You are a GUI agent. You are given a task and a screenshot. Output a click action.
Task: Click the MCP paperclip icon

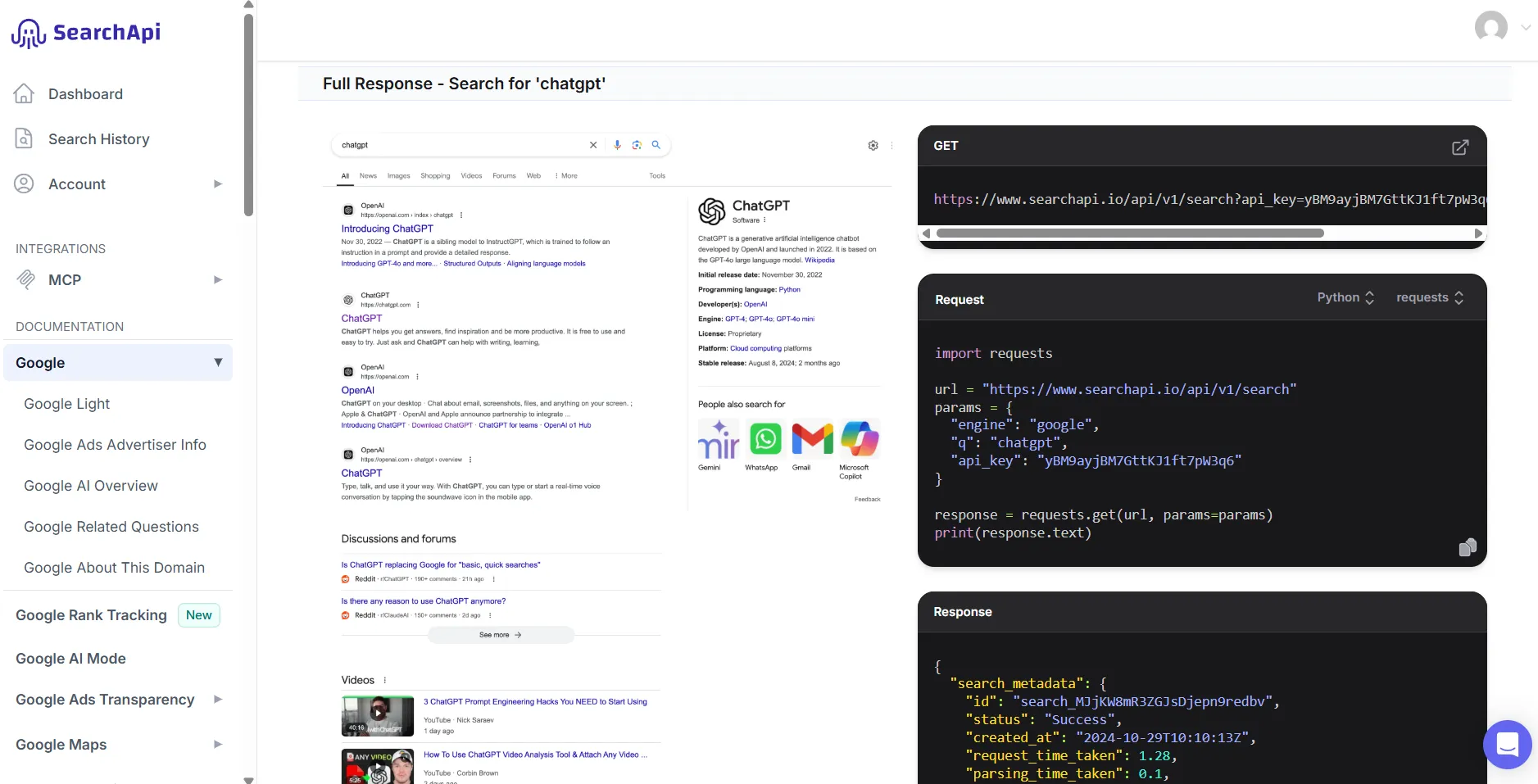click(x=25, y=279)
